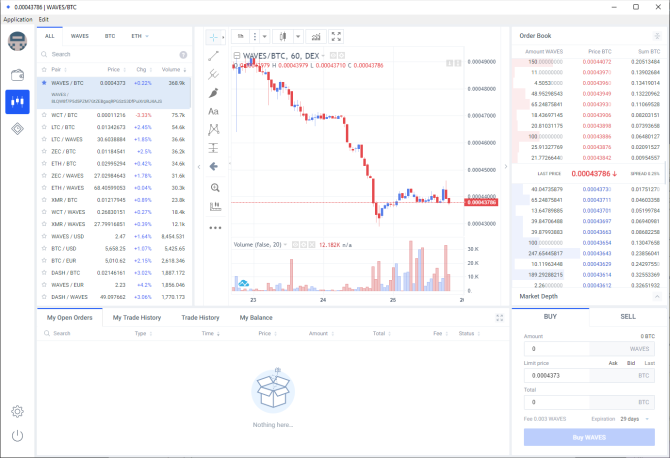Open settings via the gear icon
670x458 pixels.
(17, 411)
